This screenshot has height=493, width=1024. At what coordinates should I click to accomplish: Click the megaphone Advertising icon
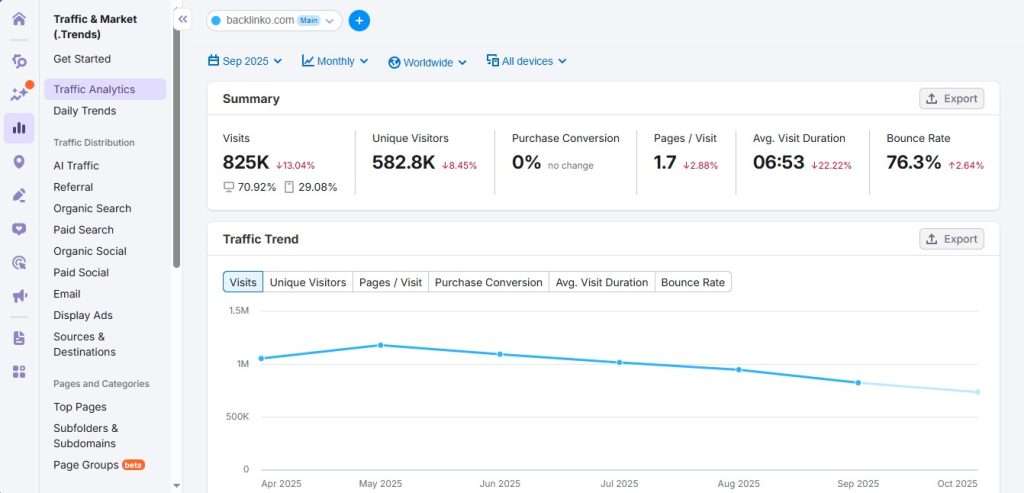tap(19, 296)
